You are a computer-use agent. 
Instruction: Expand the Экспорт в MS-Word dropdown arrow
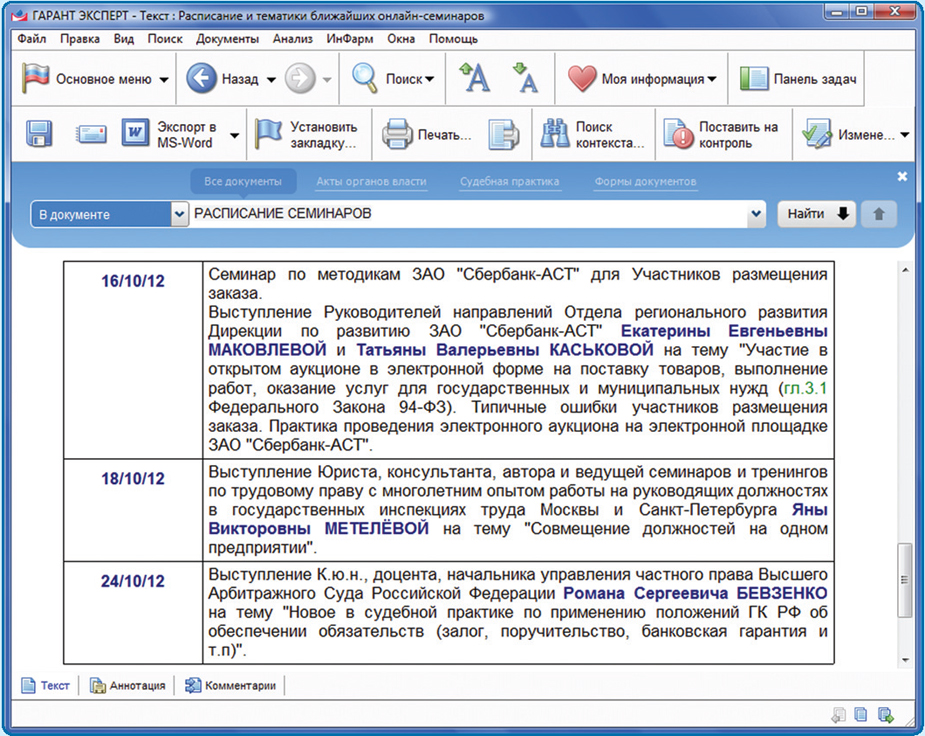pos(235,135)
